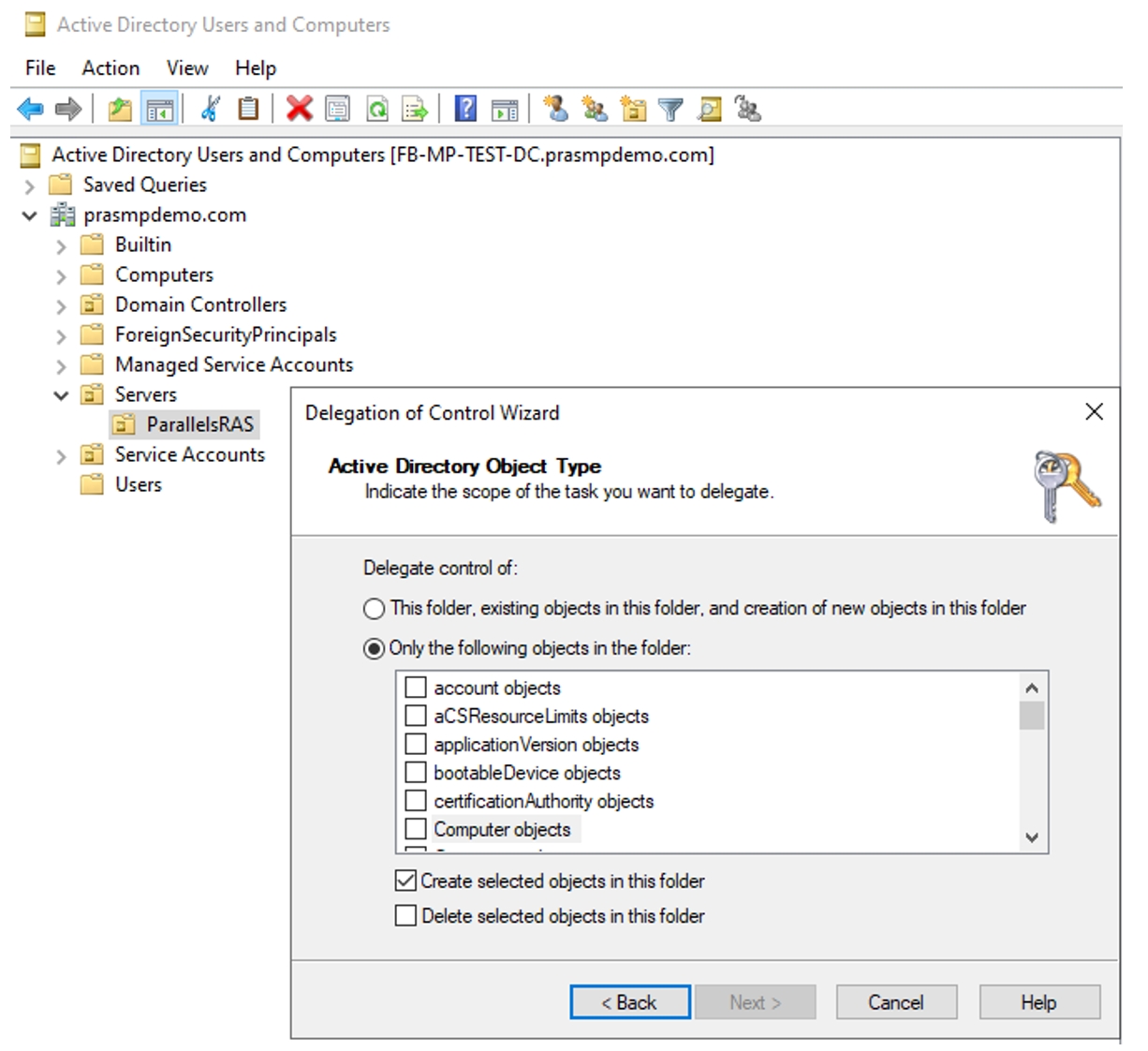
Task: Click the Up one level folder icon
Action: pos(119,110)
